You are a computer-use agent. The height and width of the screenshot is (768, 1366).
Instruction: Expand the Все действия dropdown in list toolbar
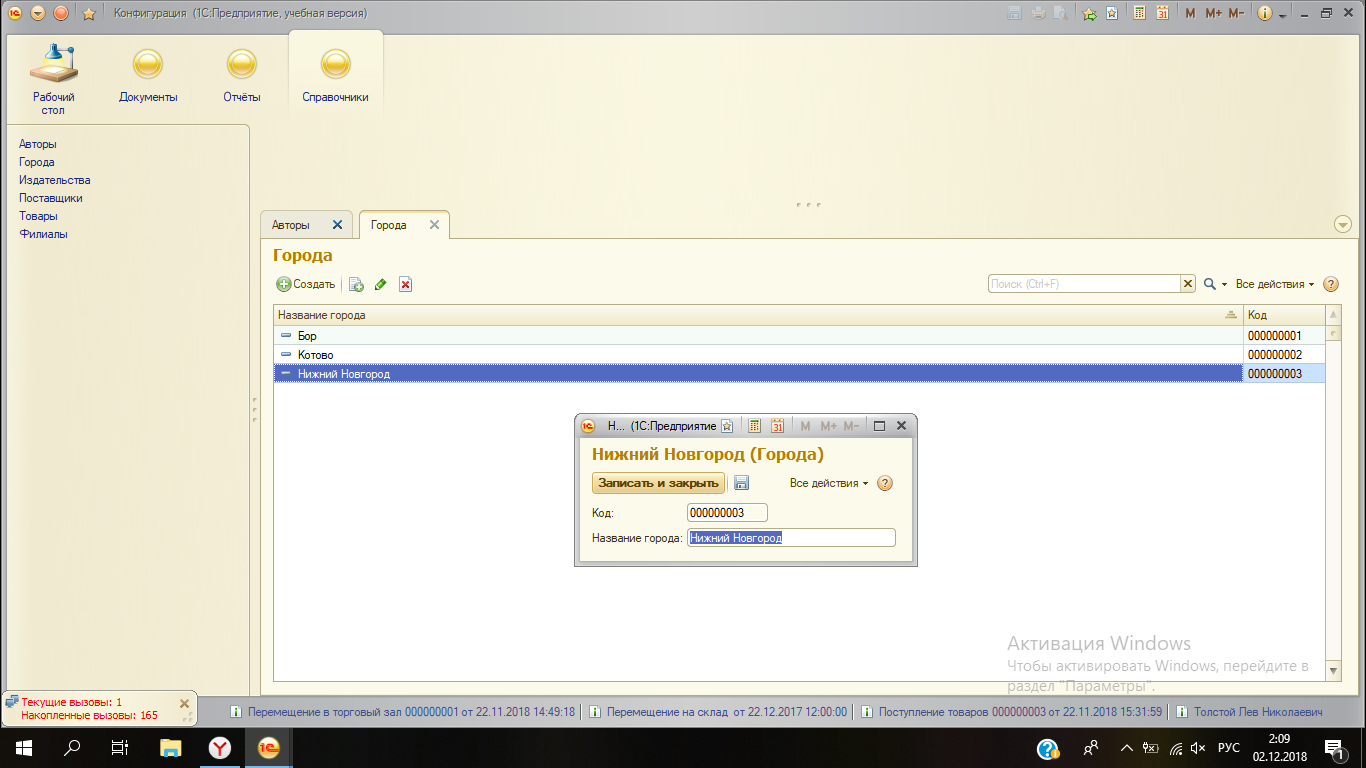pyautogui.click(x=1275, y=285)
